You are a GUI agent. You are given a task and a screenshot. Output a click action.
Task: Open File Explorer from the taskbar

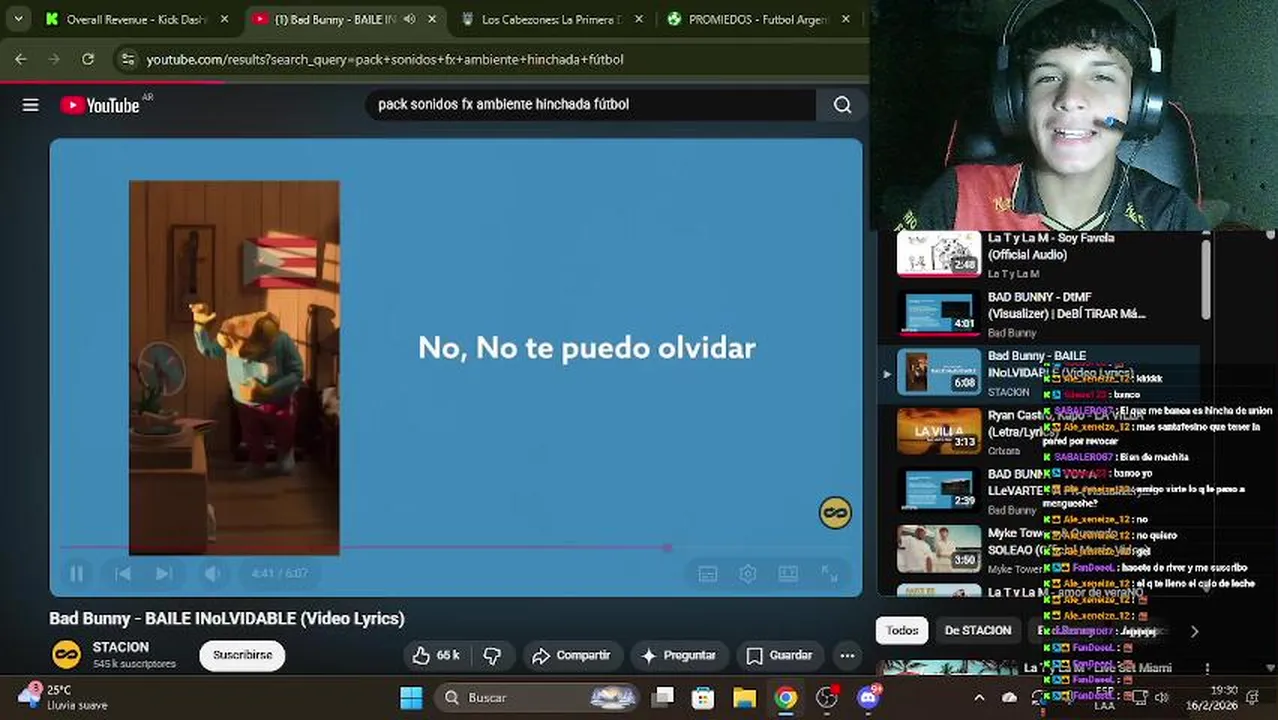point(744,697)
